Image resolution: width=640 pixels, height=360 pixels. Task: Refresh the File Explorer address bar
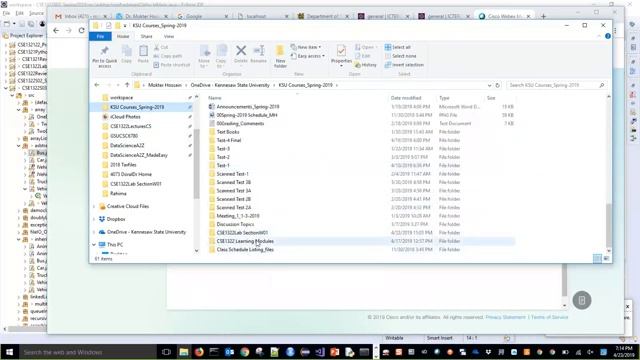click(x=498, y=85)
